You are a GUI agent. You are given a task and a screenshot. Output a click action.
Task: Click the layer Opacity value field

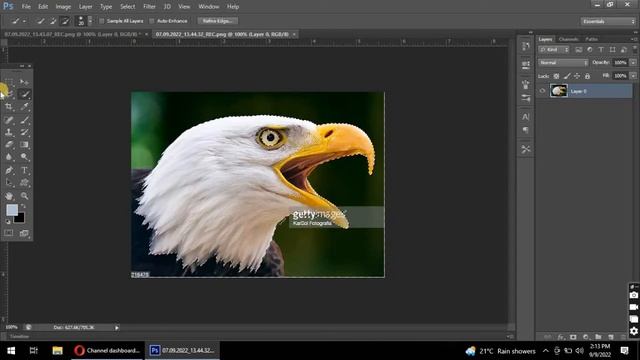pyautogui.click(x=620, y=63)
